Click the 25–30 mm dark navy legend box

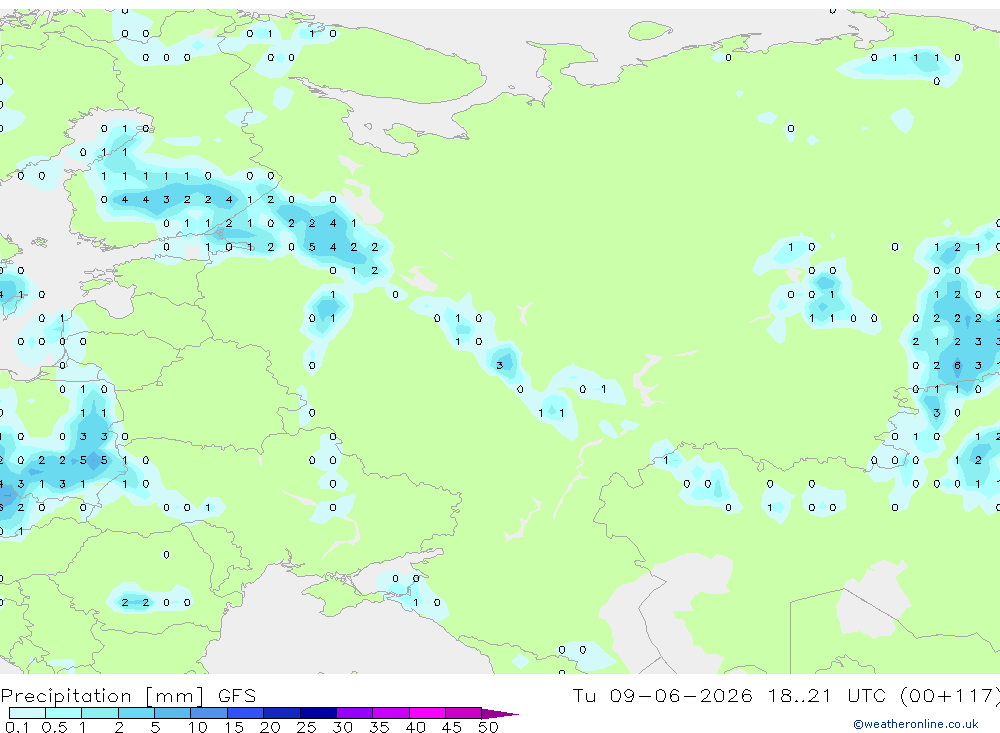(318, 713)
